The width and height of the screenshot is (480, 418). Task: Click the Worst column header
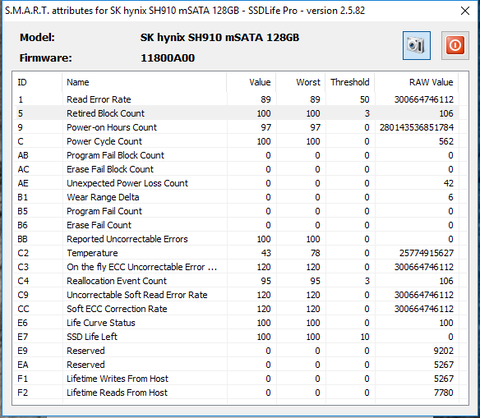pos(300,82)
